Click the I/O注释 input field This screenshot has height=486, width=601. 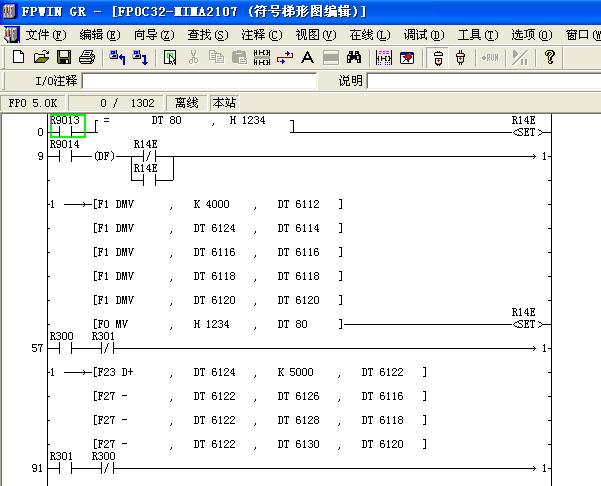(200, 80)
